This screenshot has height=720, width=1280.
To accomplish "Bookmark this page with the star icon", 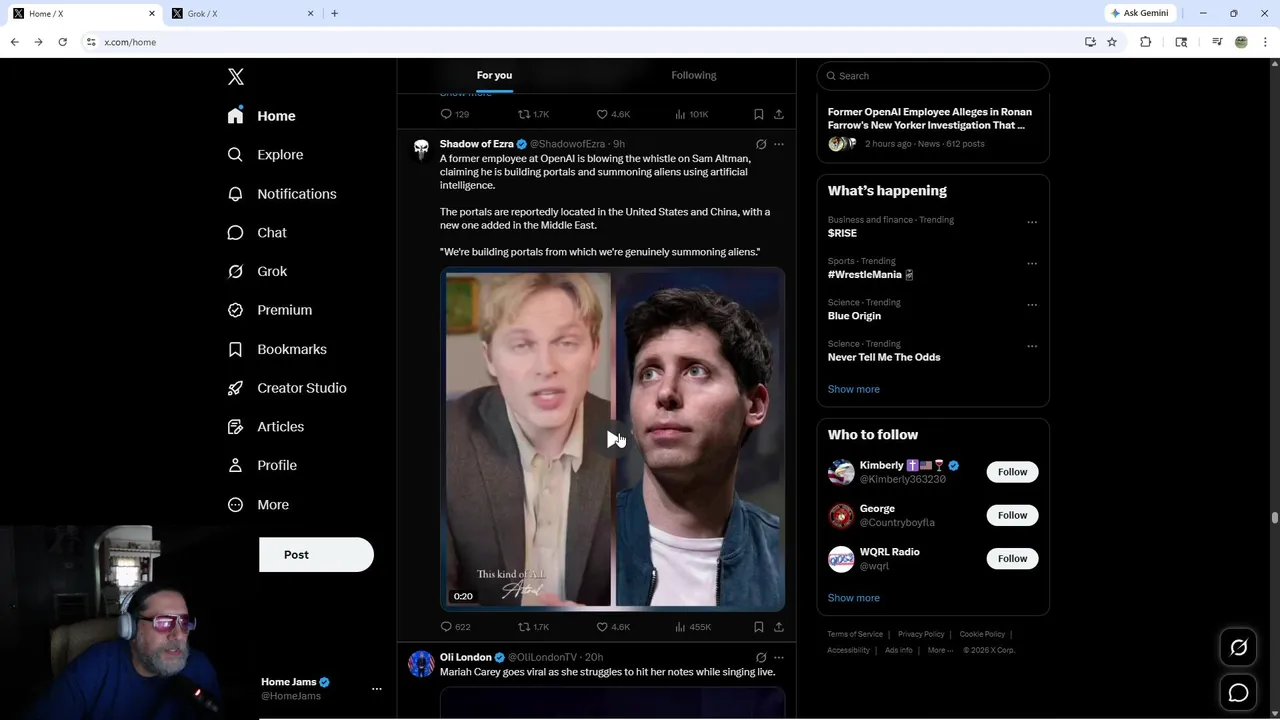I will click(x=1111, y=42).
